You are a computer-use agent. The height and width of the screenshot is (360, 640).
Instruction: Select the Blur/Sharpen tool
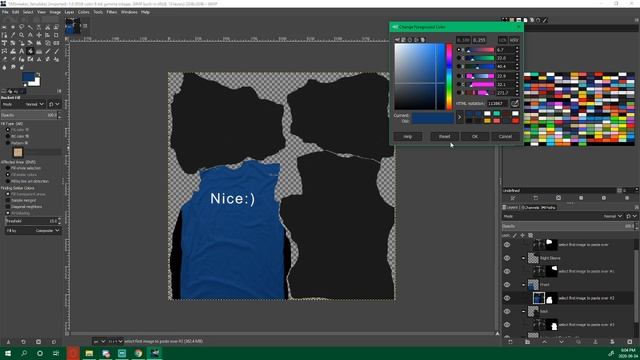pos(4,67)
